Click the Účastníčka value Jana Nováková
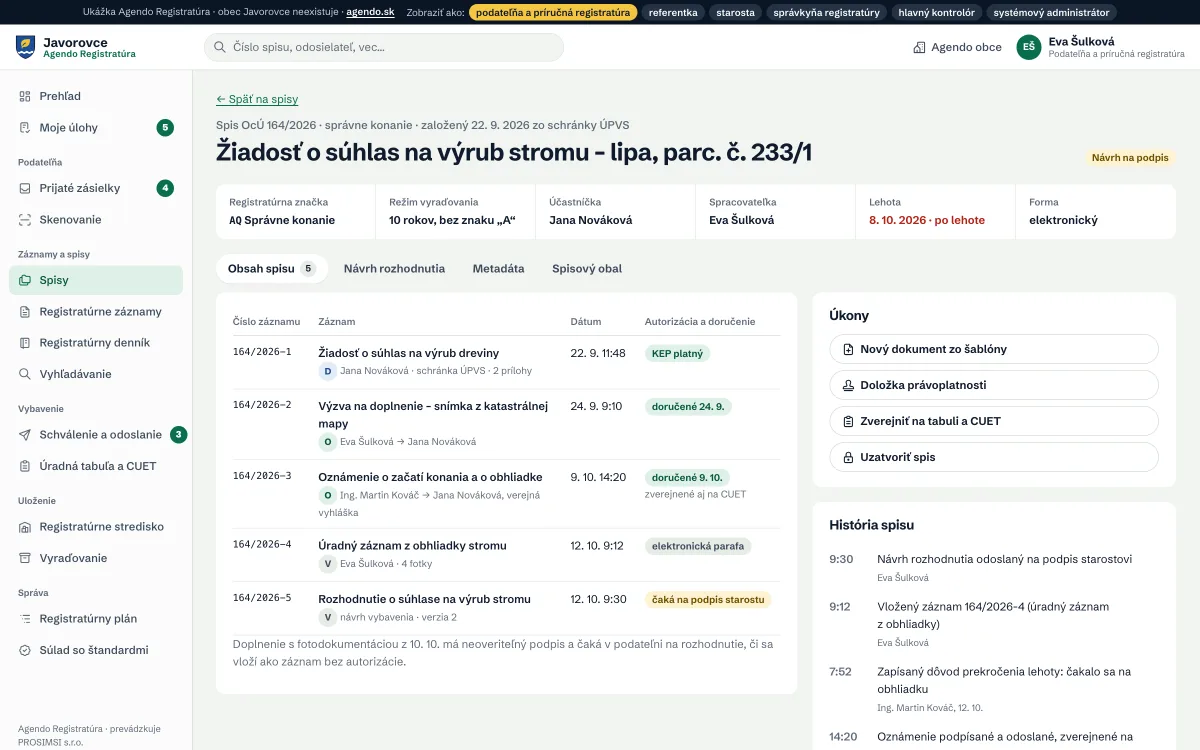Viewport: 1200px width, 750px height. coord(591,220)
